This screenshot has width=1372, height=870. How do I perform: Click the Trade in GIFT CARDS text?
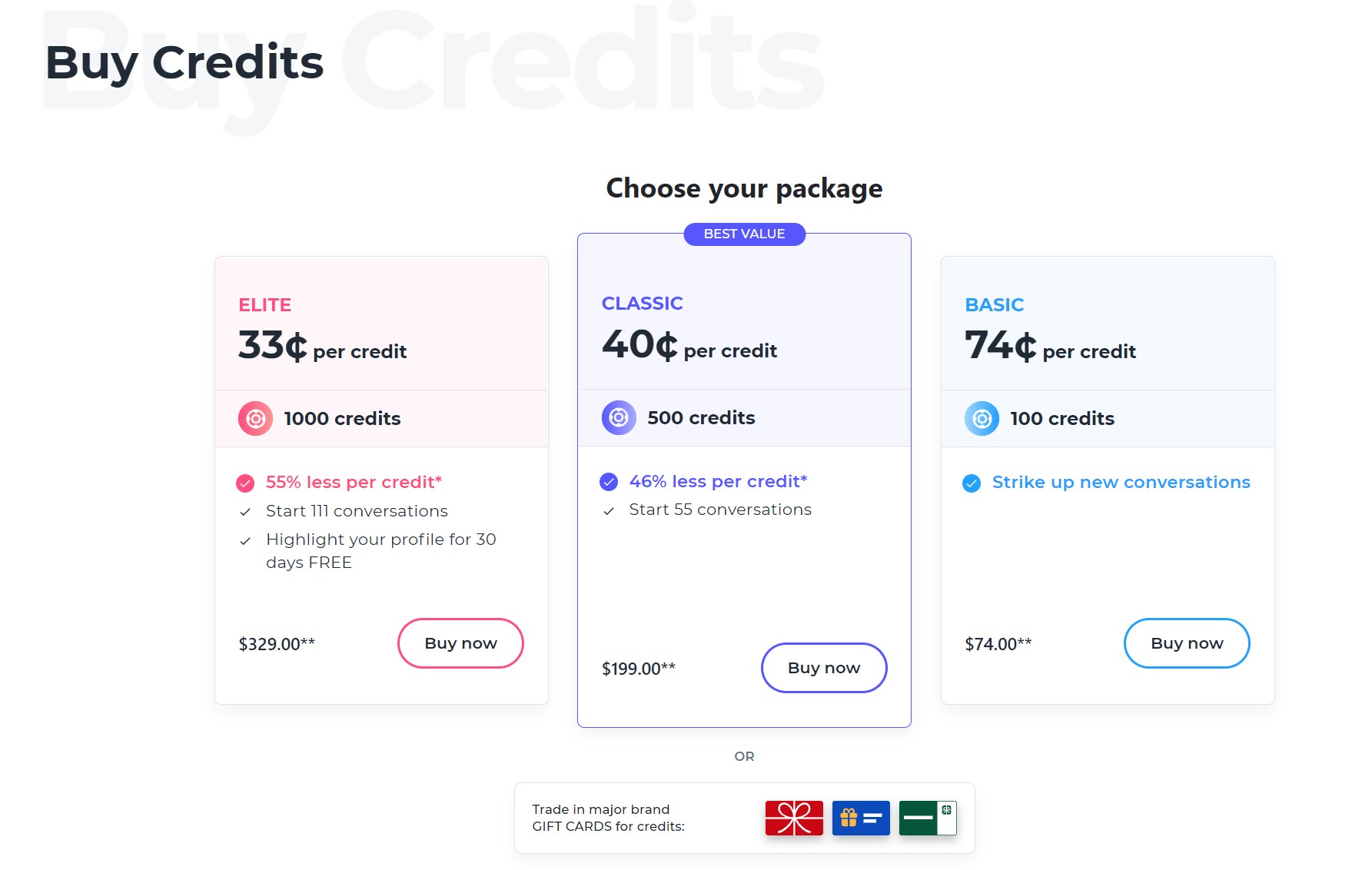tap(608, 818)
